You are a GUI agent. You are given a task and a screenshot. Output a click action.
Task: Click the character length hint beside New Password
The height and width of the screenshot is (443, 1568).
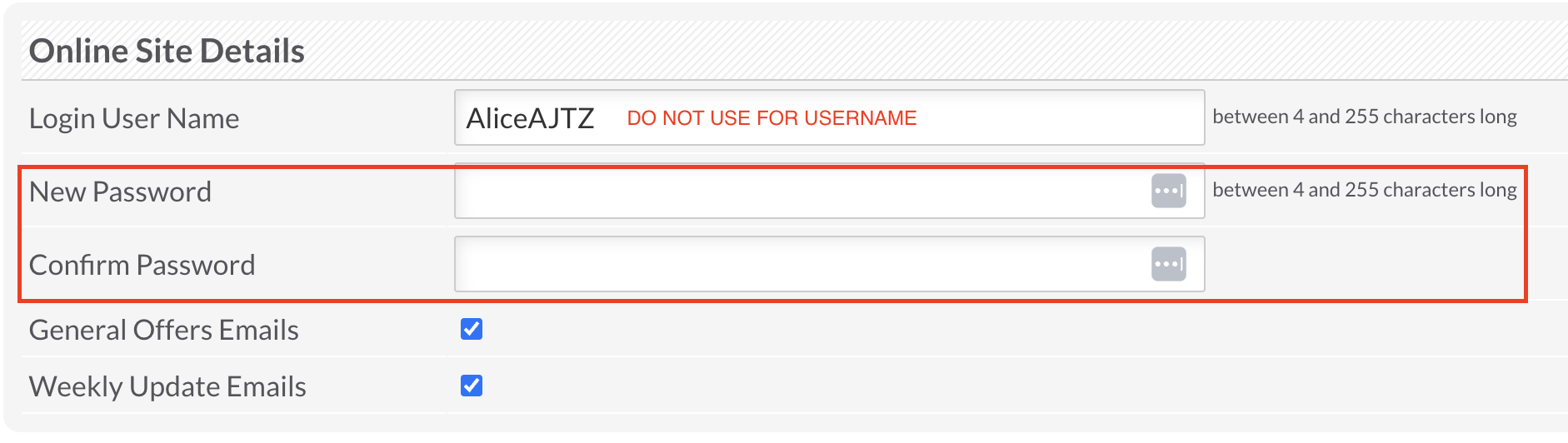tap(1364, 190)
